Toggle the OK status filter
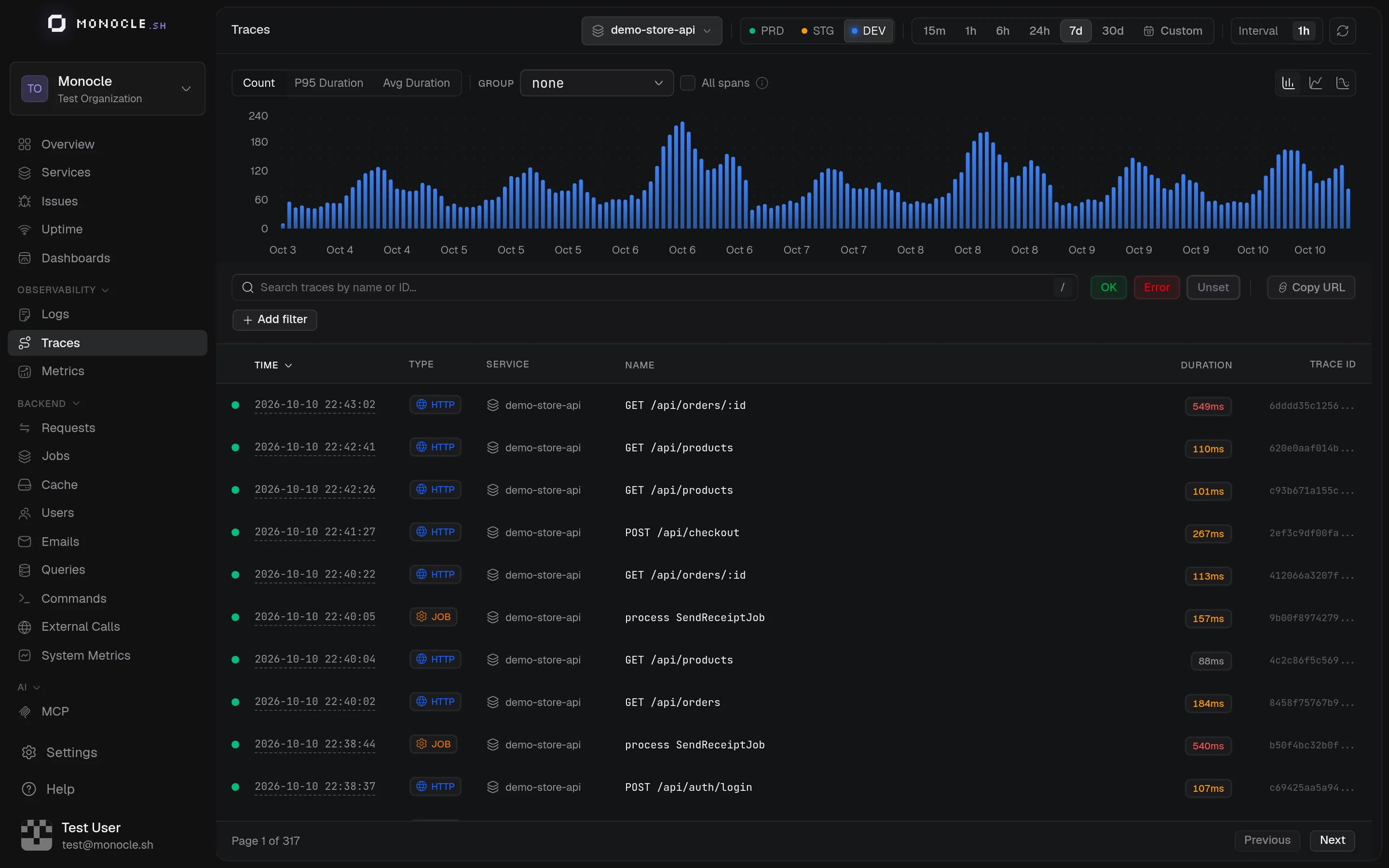The width and height of the screenshot is (1389, 868). point(1108,287)
